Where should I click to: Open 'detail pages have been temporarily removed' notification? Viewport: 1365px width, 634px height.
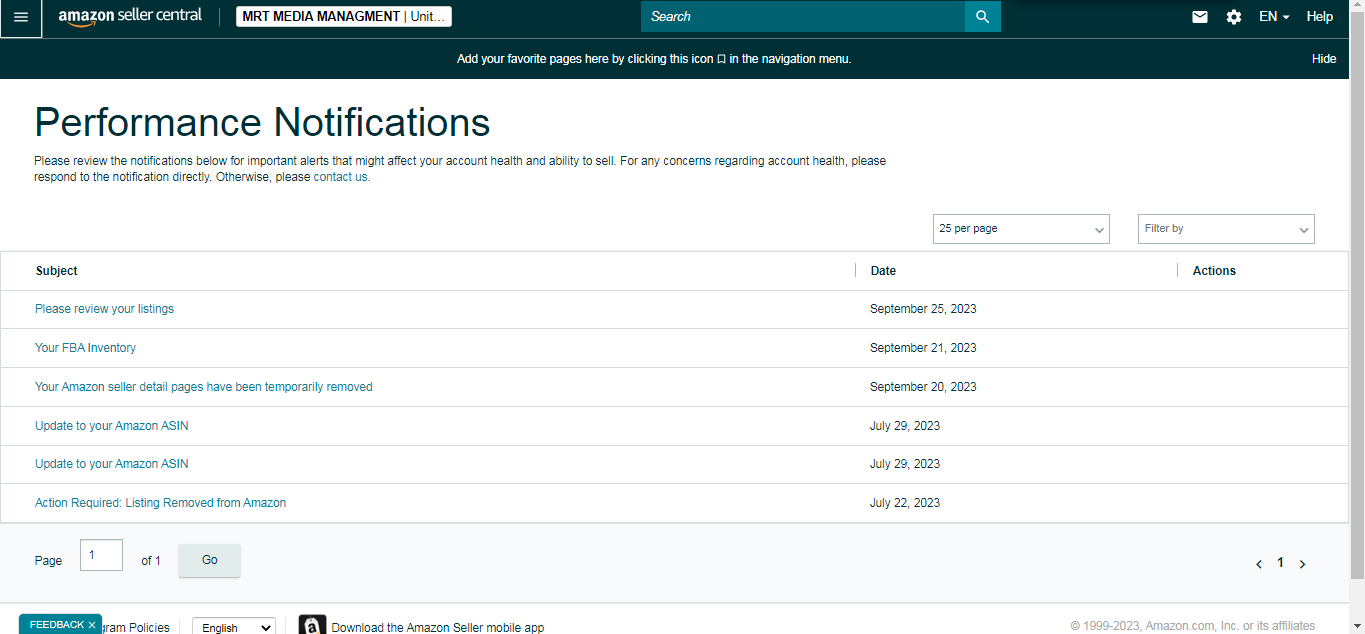coord(203,387)
